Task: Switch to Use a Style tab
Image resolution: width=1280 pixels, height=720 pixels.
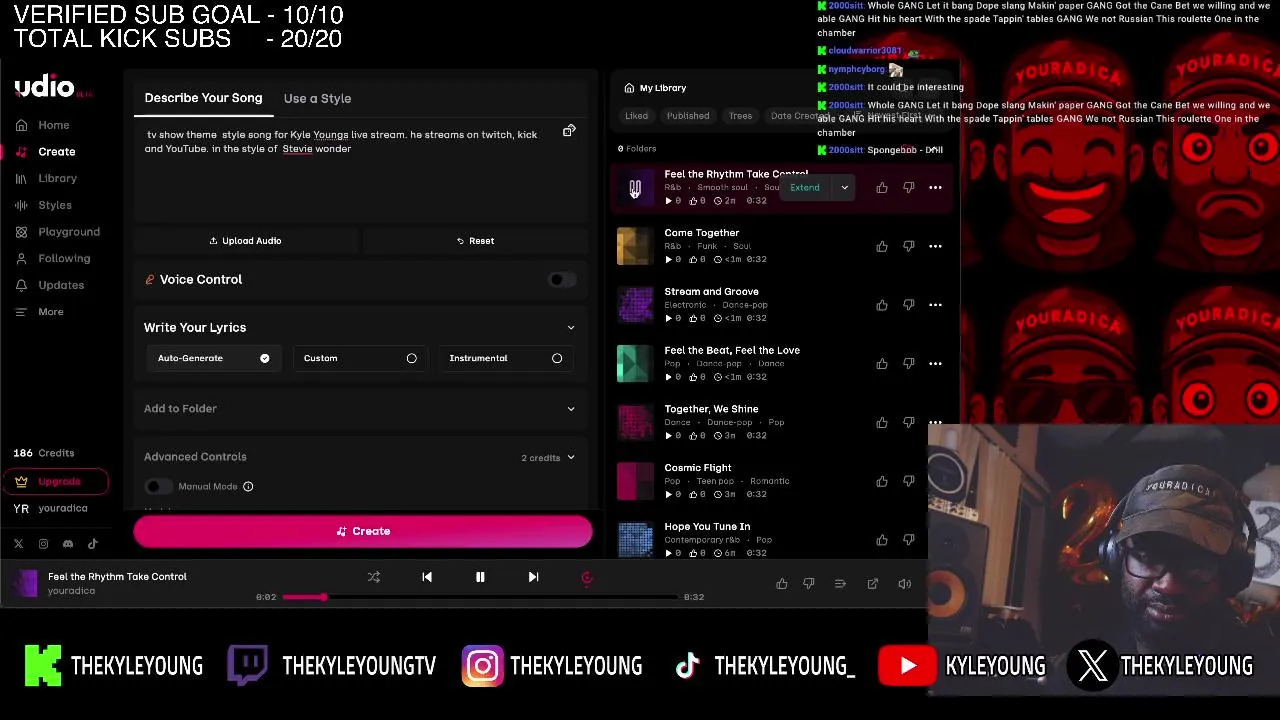Action: tap(317, 98)
